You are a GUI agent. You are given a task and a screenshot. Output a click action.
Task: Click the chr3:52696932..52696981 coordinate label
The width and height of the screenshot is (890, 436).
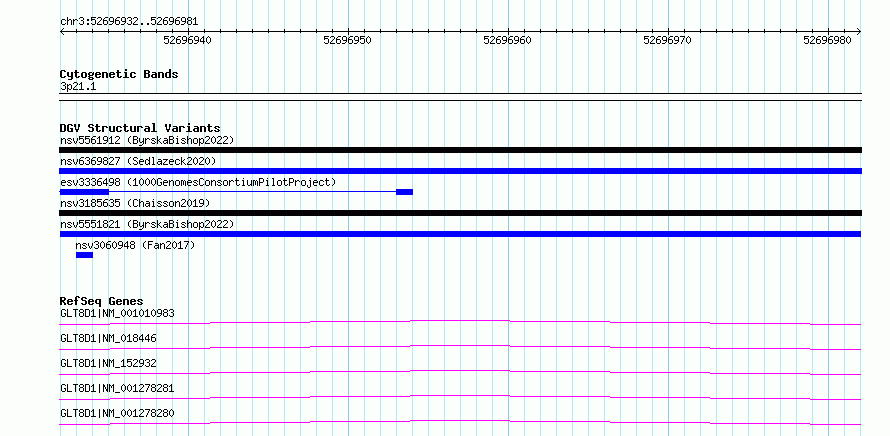tap(129, 22)
